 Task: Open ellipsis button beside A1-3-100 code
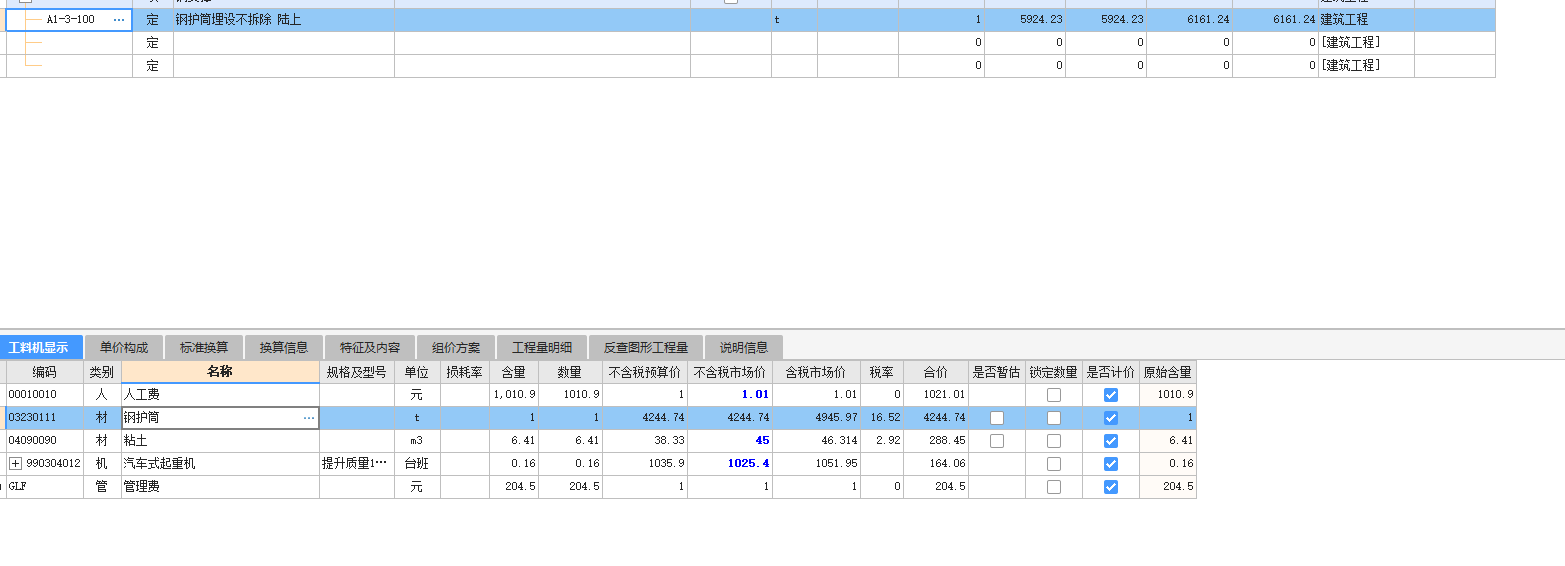pos(120,19)
